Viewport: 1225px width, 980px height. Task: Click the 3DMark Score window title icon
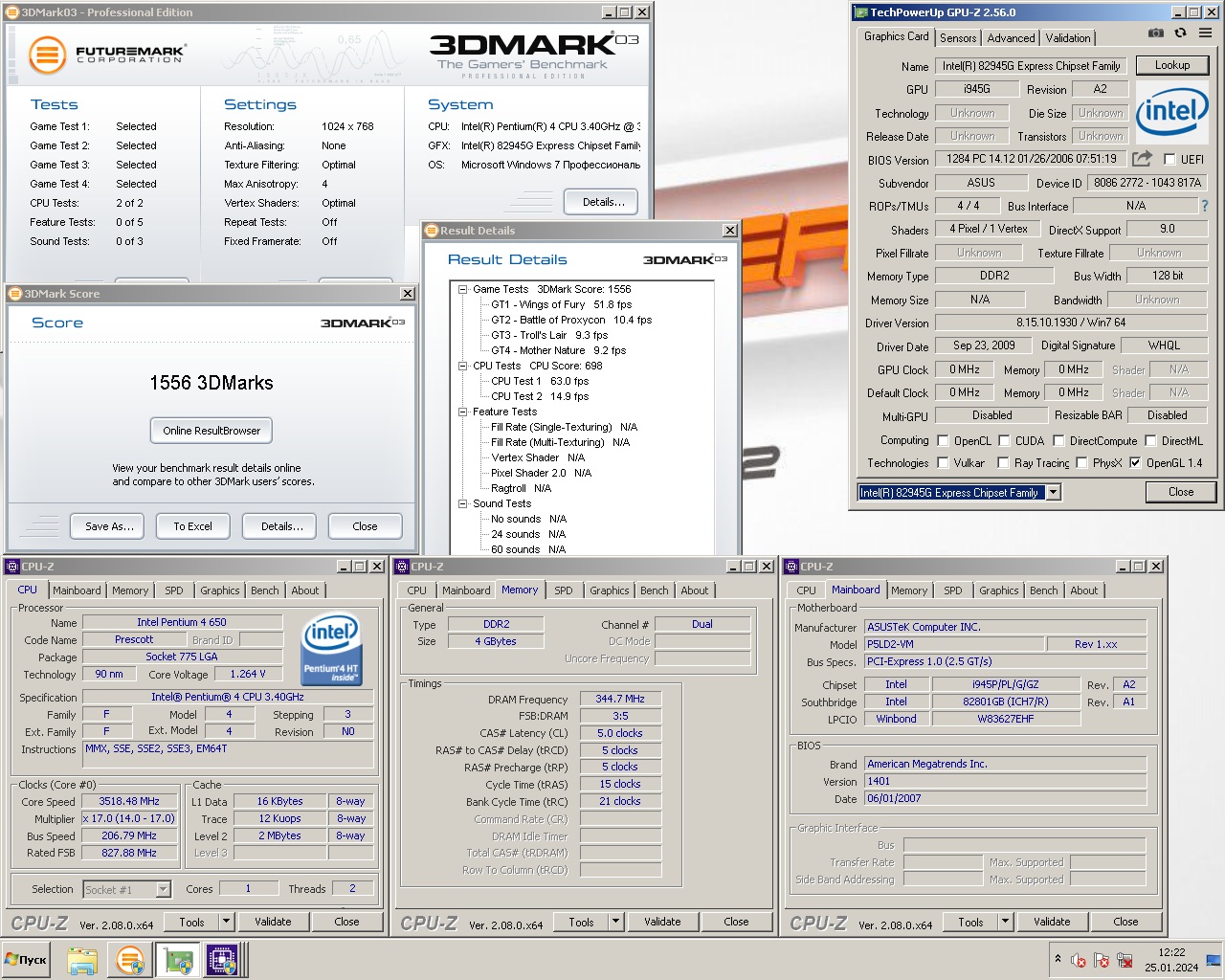point(16,294)
